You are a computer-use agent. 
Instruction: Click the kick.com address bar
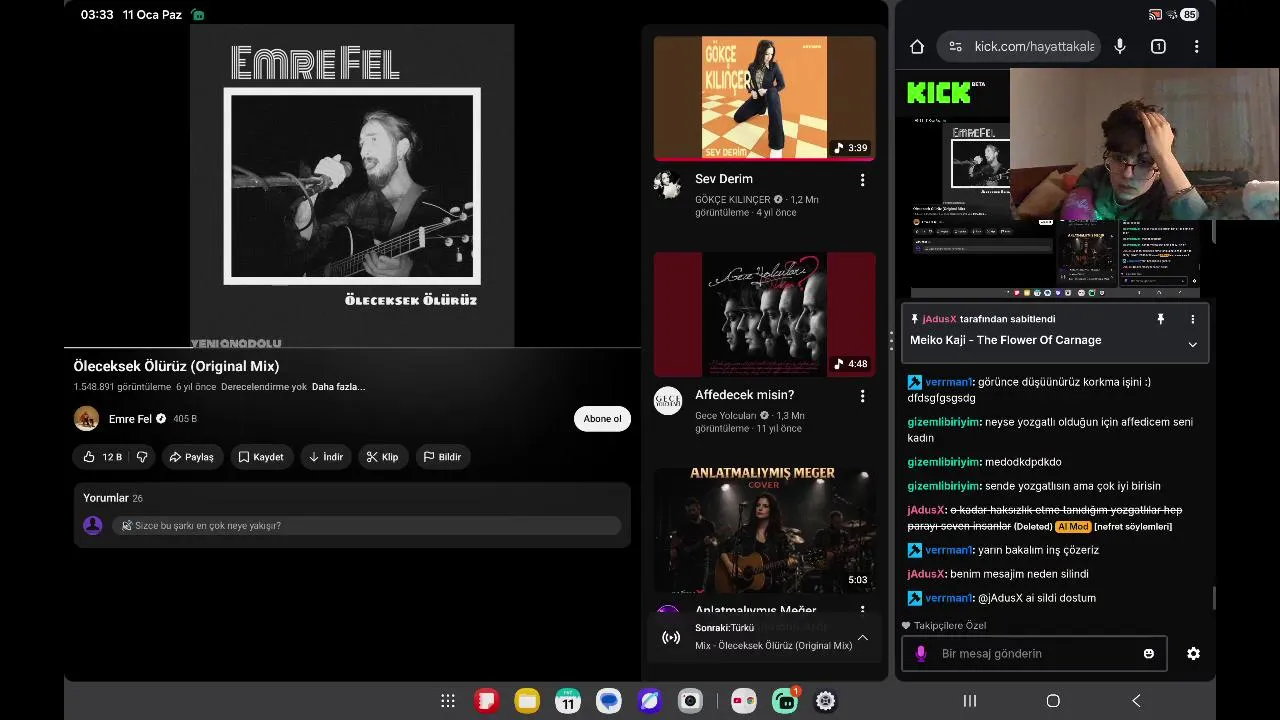1034,46
